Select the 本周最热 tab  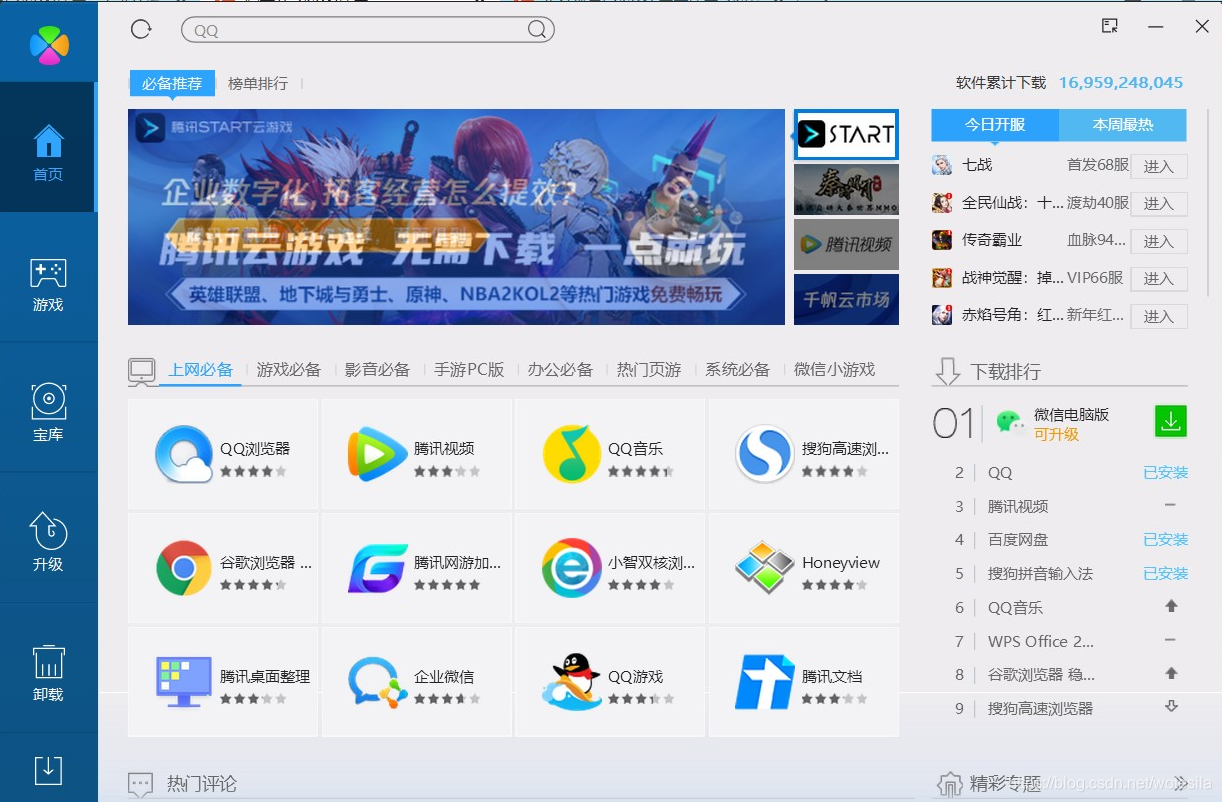[x=1123, y=125]
